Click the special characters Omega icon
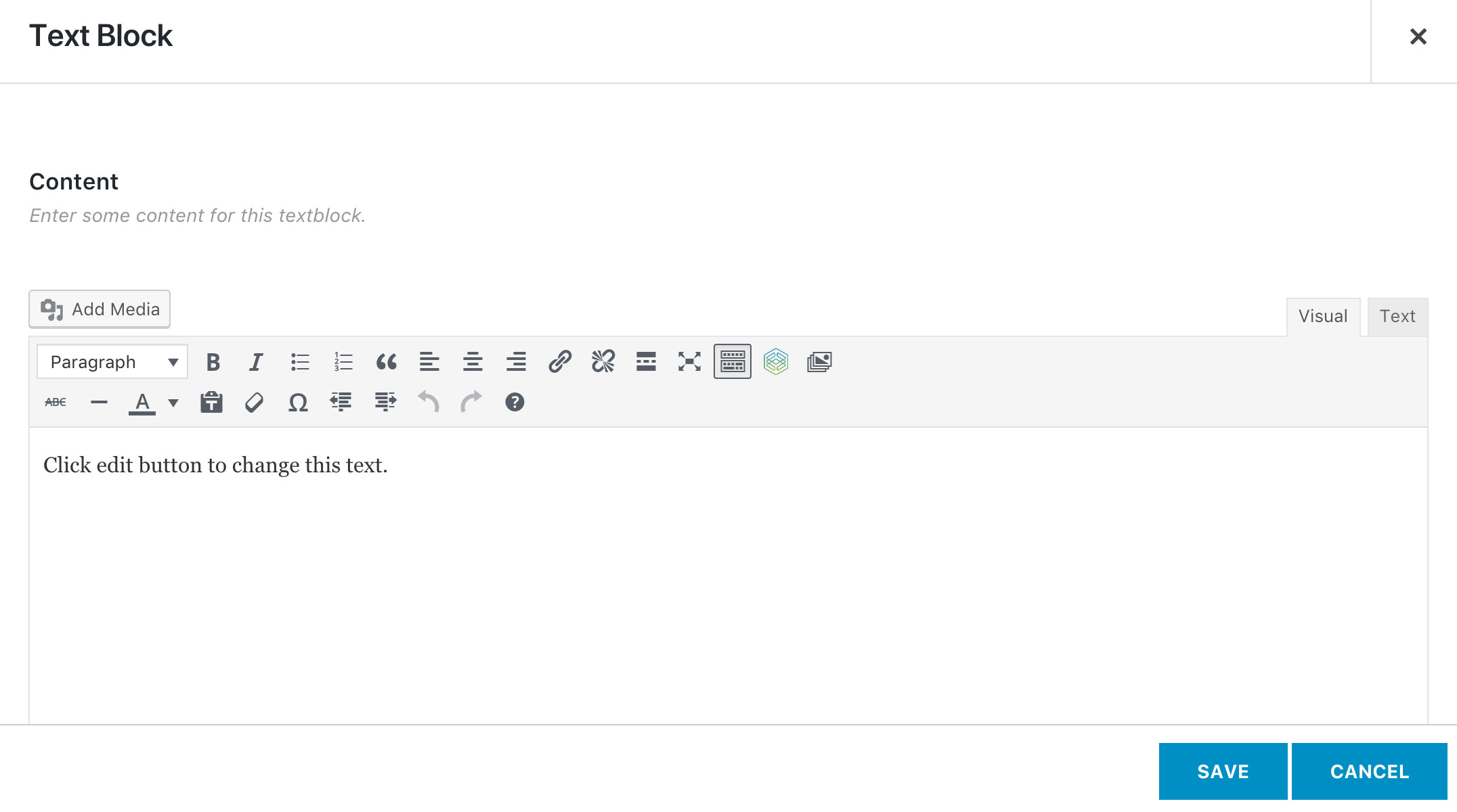1457x812 pixels. (x=298, y=402)
